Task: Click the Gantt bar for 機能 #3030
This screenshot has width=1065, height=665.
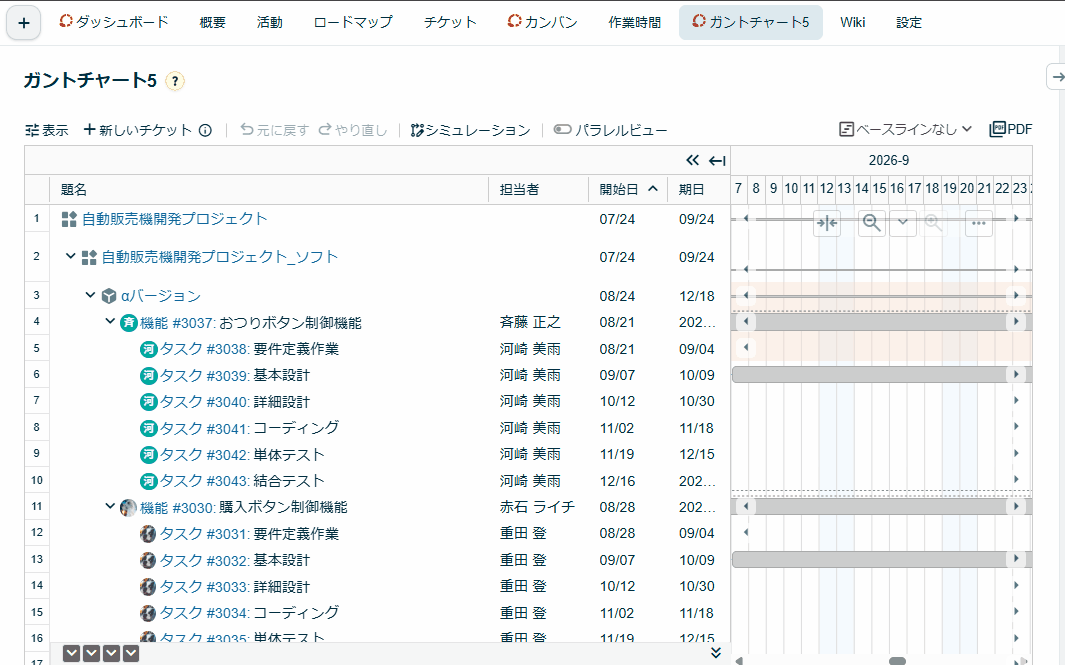Action: pos(882,506)
